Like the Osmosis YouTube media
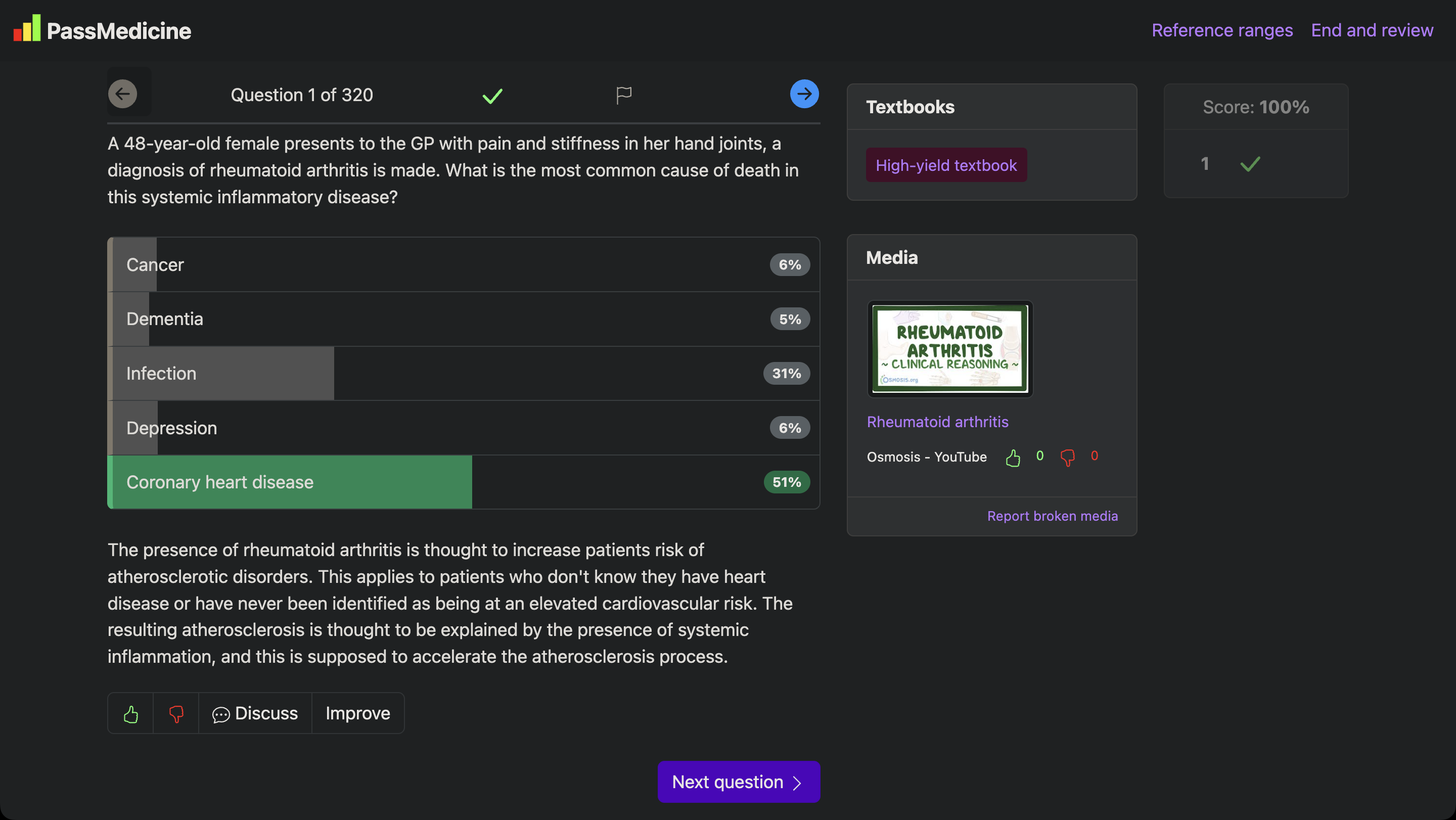This screenshot has width=1456, height=820. [x=1013, y=457]
